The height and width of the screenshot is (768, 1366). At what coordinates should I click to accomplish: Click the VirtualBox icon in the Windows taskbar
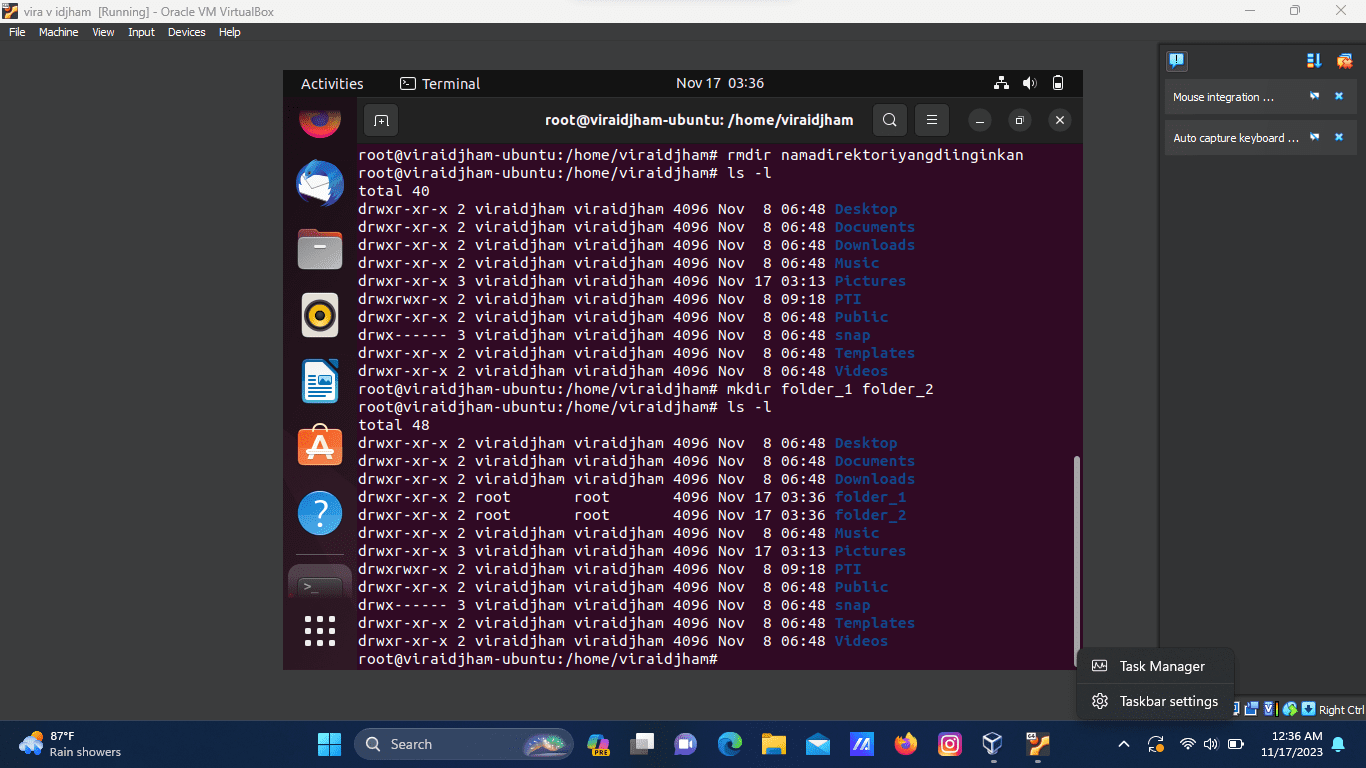click(x=992, y=744)
